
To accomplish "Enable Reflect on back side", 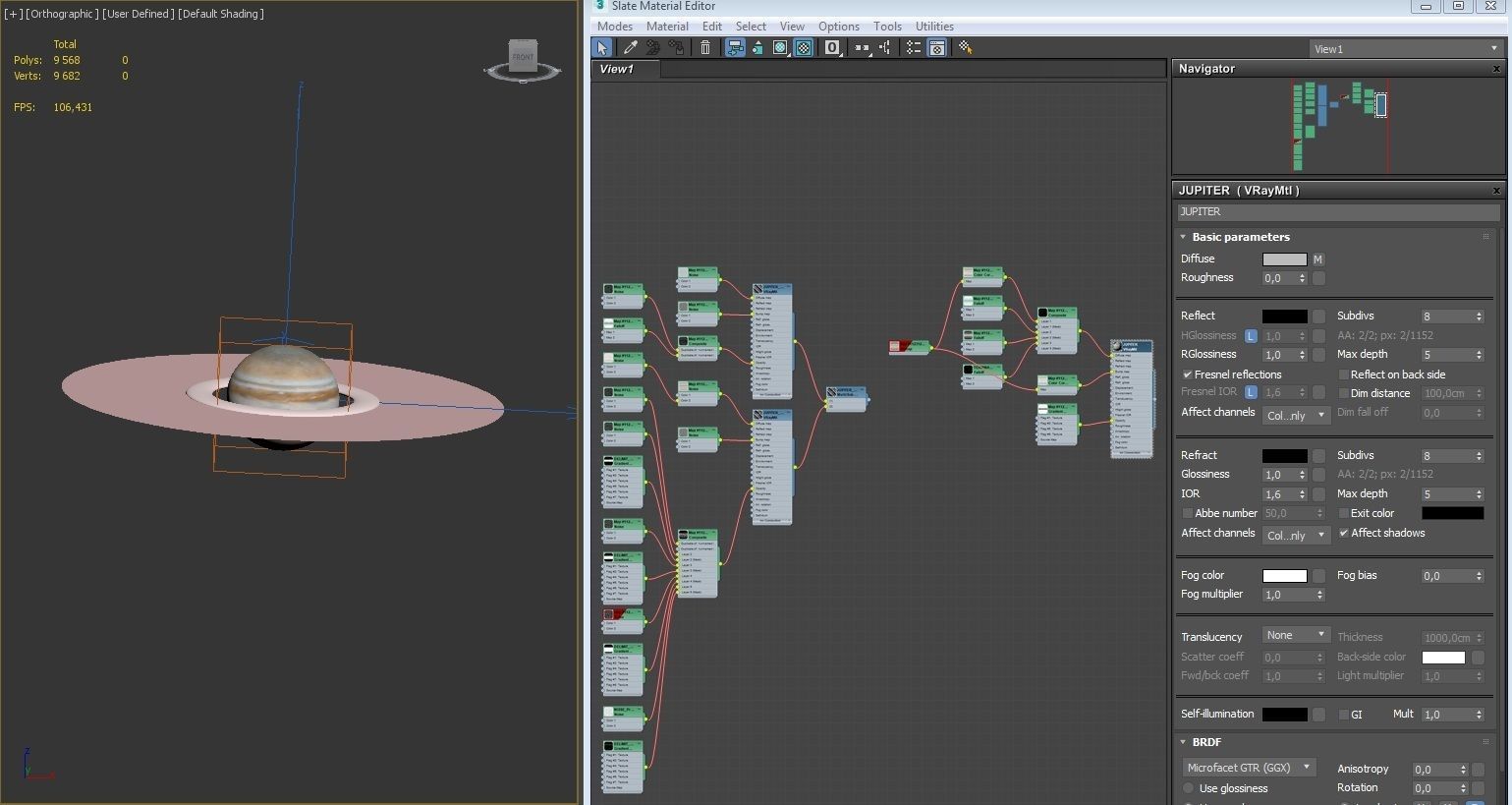I will 1343,374.
